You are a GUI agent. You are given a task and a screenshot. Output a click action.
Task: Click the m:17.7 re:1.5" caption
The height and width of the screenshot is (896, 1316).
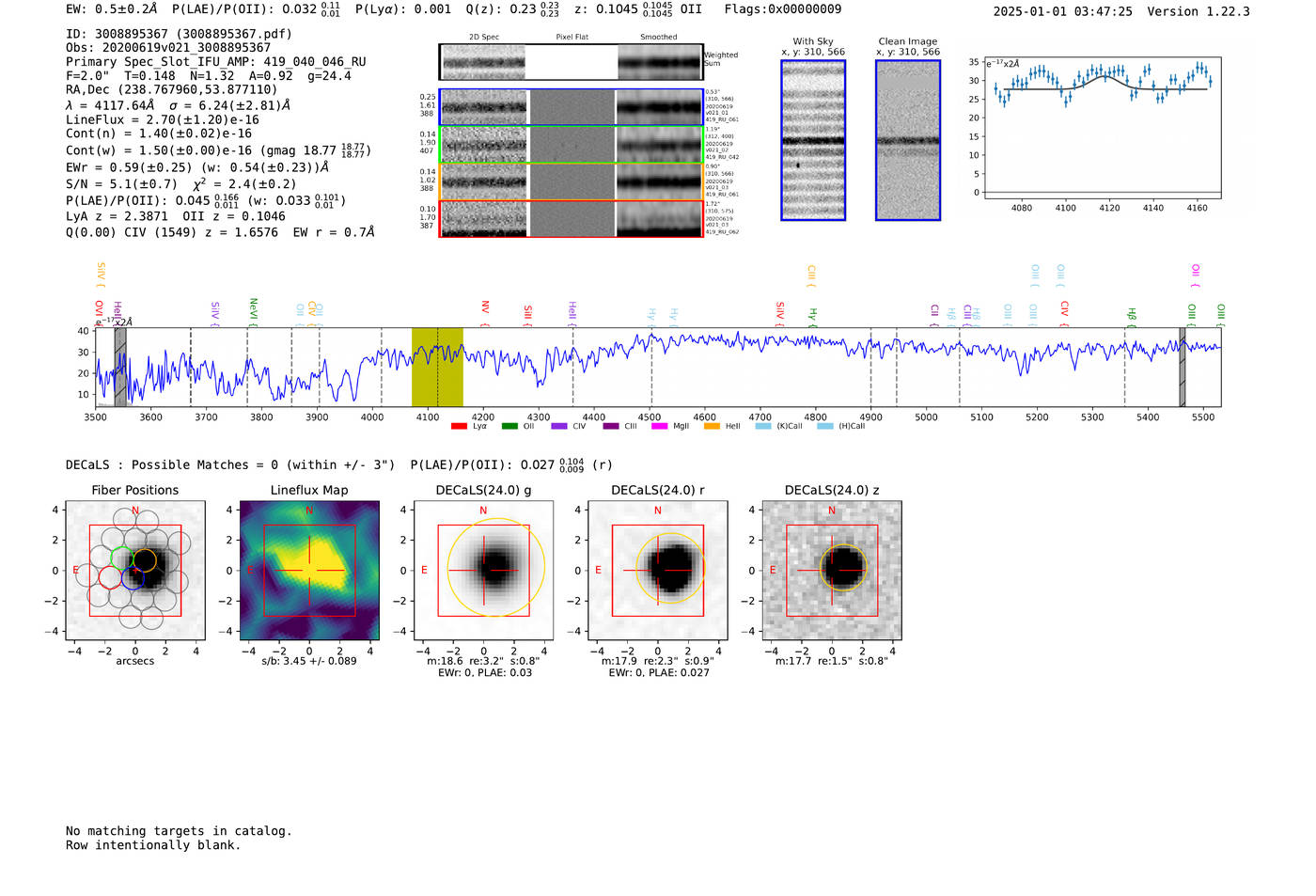[832, 661]
